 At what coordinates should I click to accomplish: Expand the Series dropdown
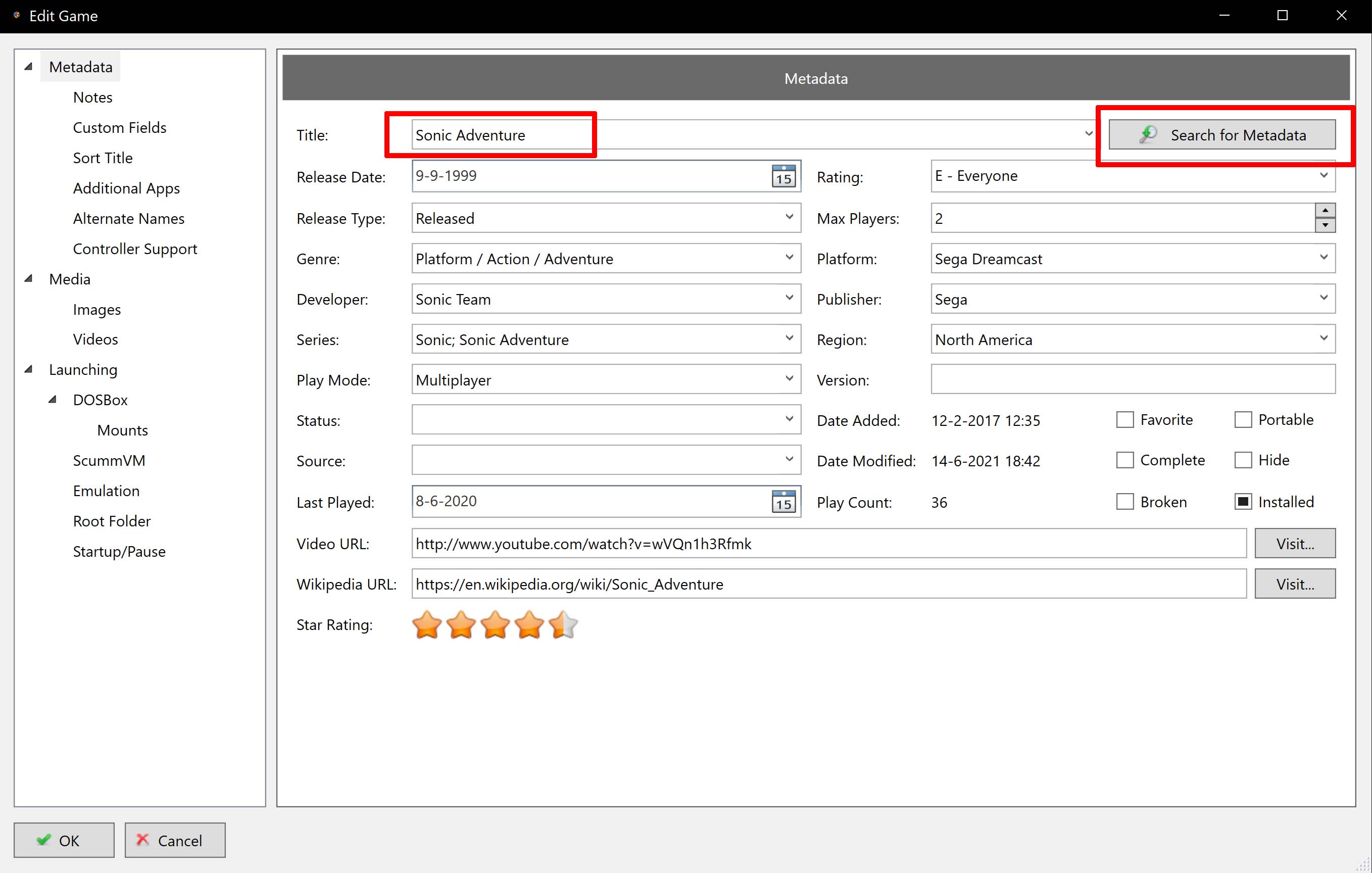[789, 338]
